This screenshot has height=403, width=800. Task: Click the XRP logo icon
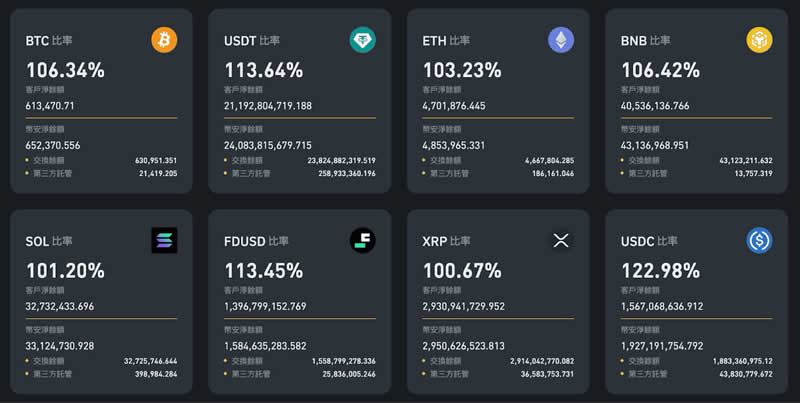(561, 240)
